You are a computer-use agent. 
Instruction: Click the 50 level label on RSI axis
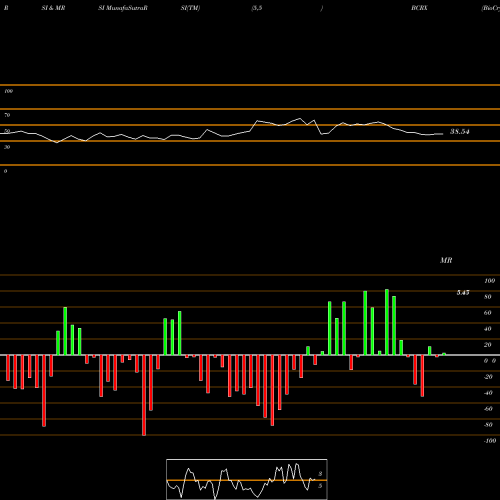(x=7, y=131)
